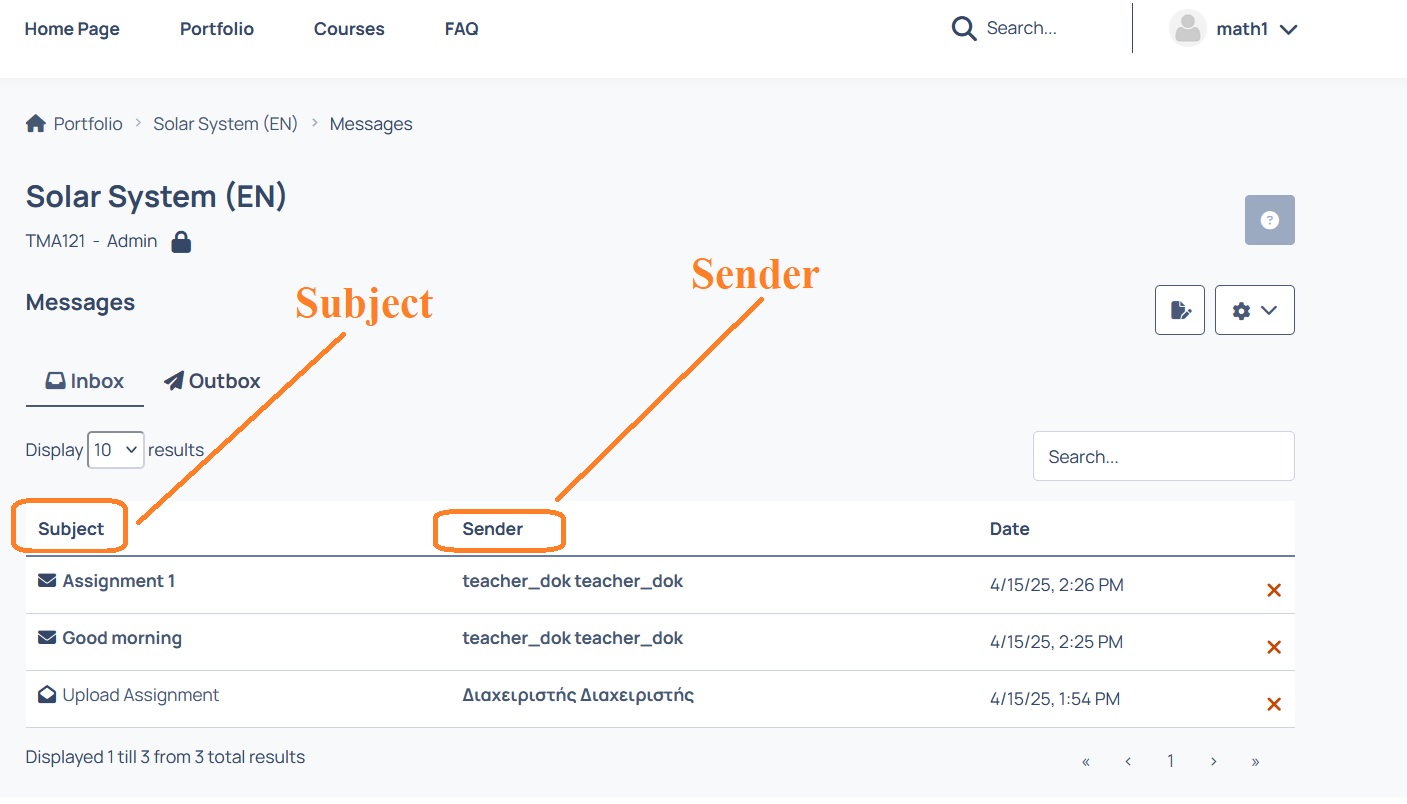1407x804 pixels.
Task: Delete the Good morning message
Action: (1273, 647)
